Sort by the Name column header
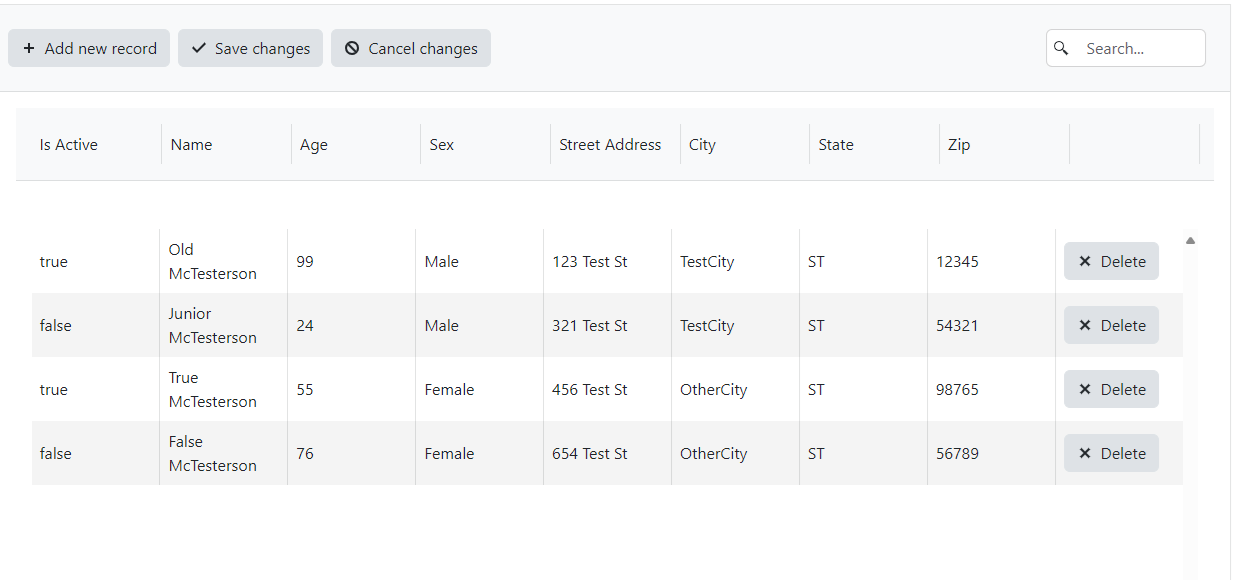Viewport: 1233px width, 580px height. 192,144
